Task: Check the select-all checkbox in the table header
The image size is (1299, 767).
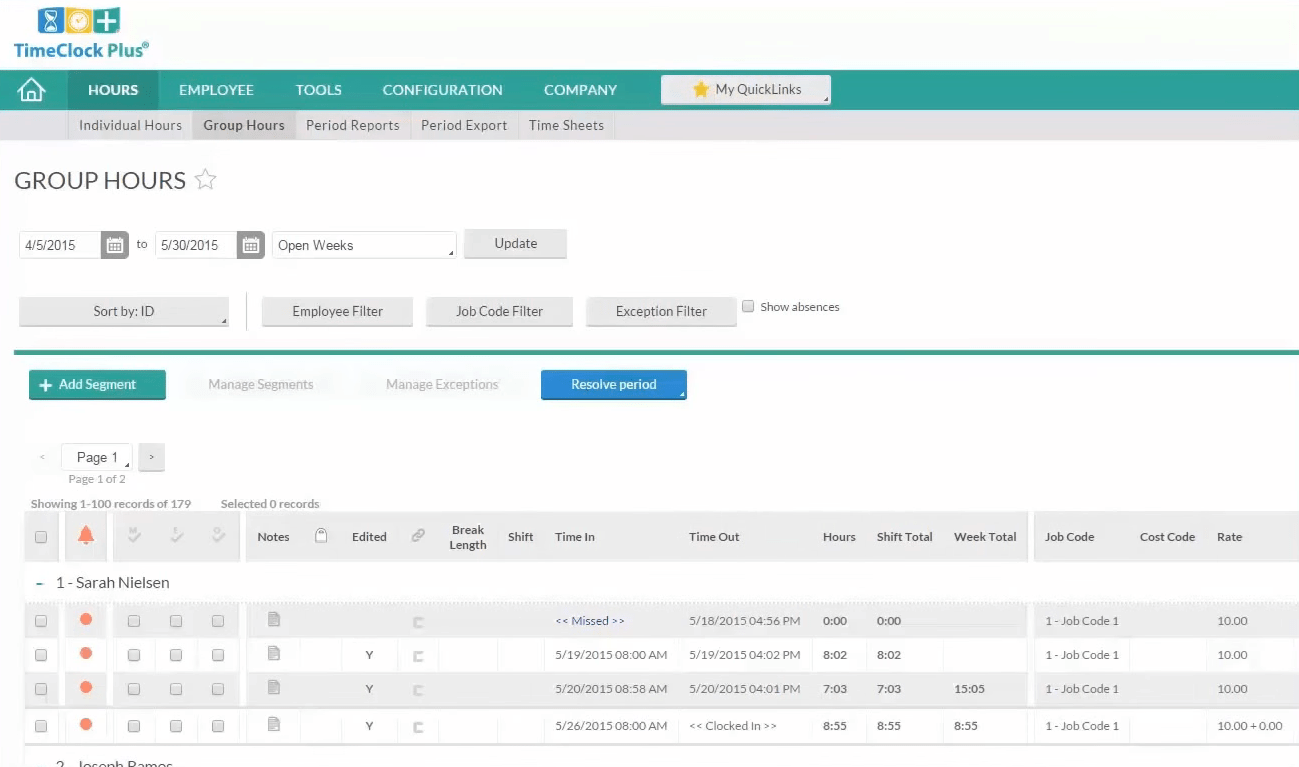Action: [41, 536]
